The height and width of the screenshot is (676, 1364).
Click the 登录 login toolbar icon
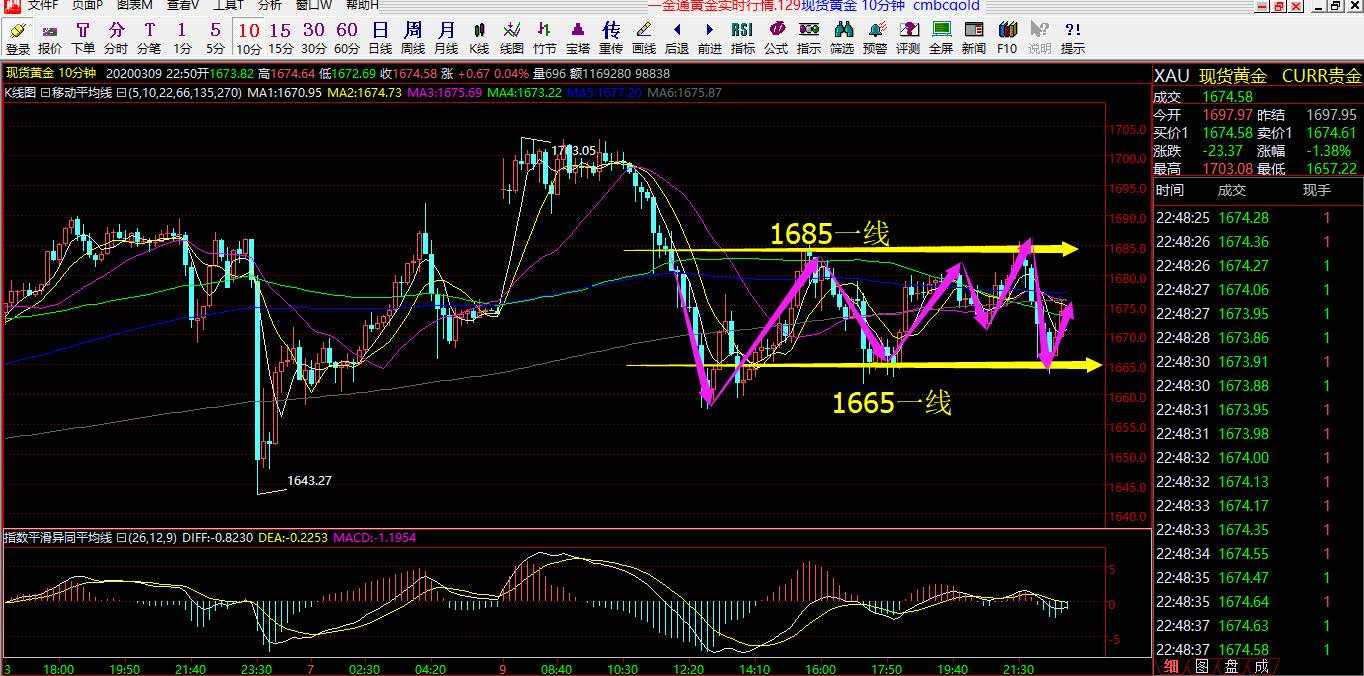[x=17, y=38]
